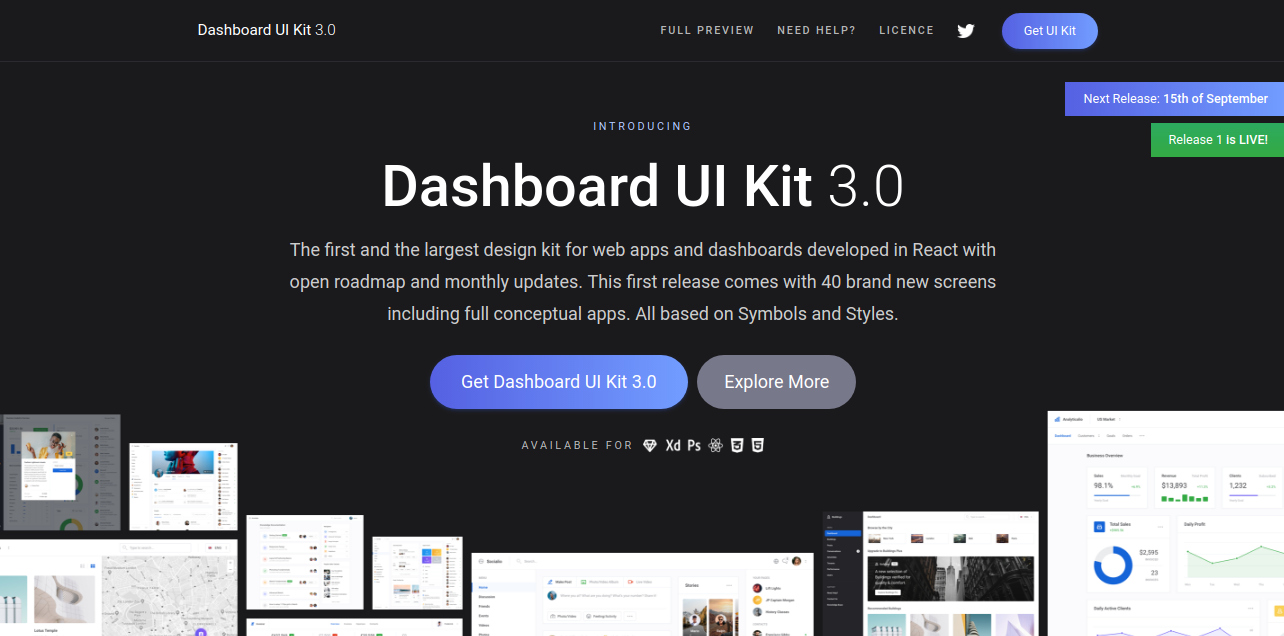Select the Adobe Xd icon
This screenshot has width=1284, height=636.
[x=673, y=445]
